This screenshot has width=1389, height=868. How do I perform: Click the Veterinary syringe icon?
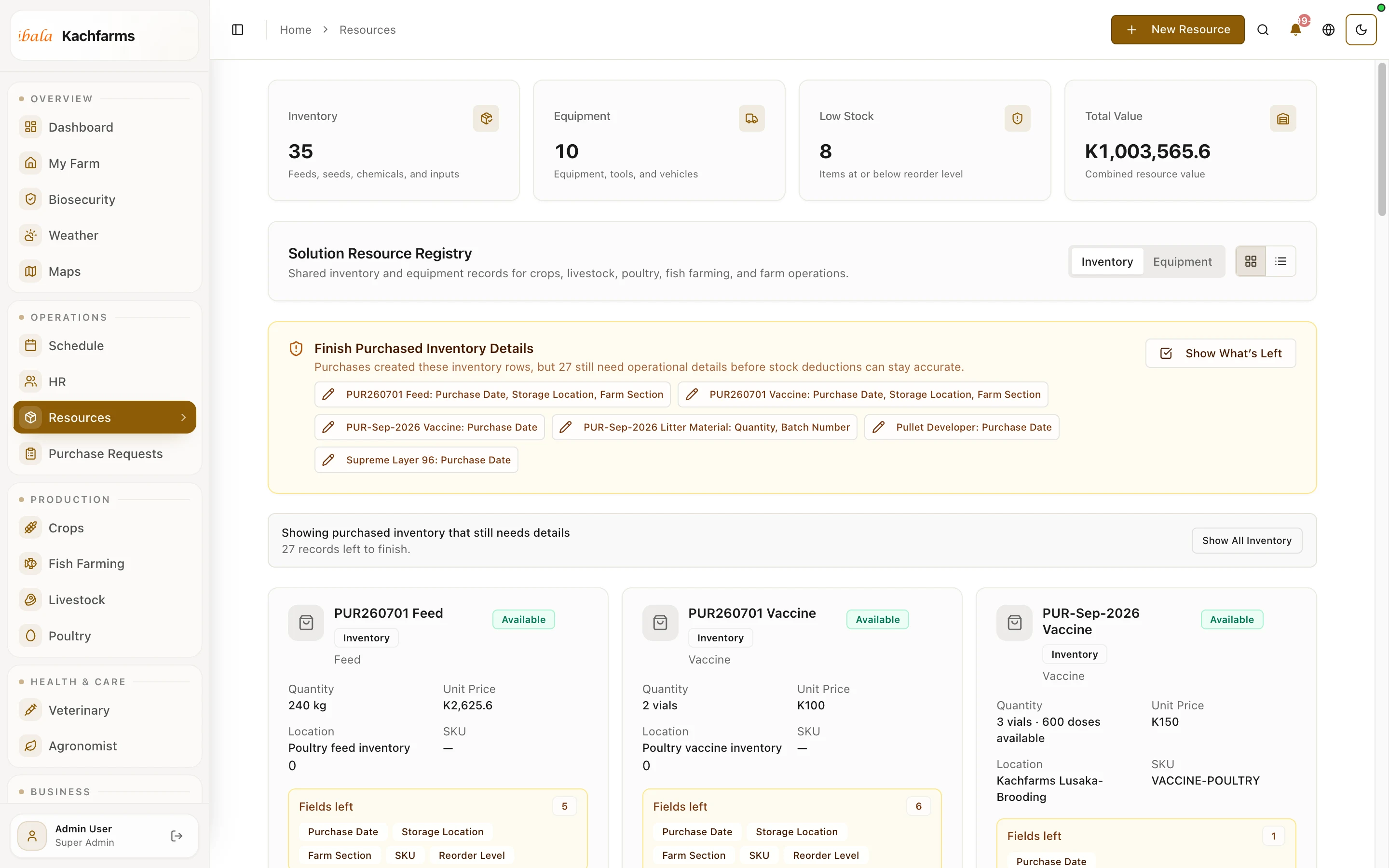point(30,710)
